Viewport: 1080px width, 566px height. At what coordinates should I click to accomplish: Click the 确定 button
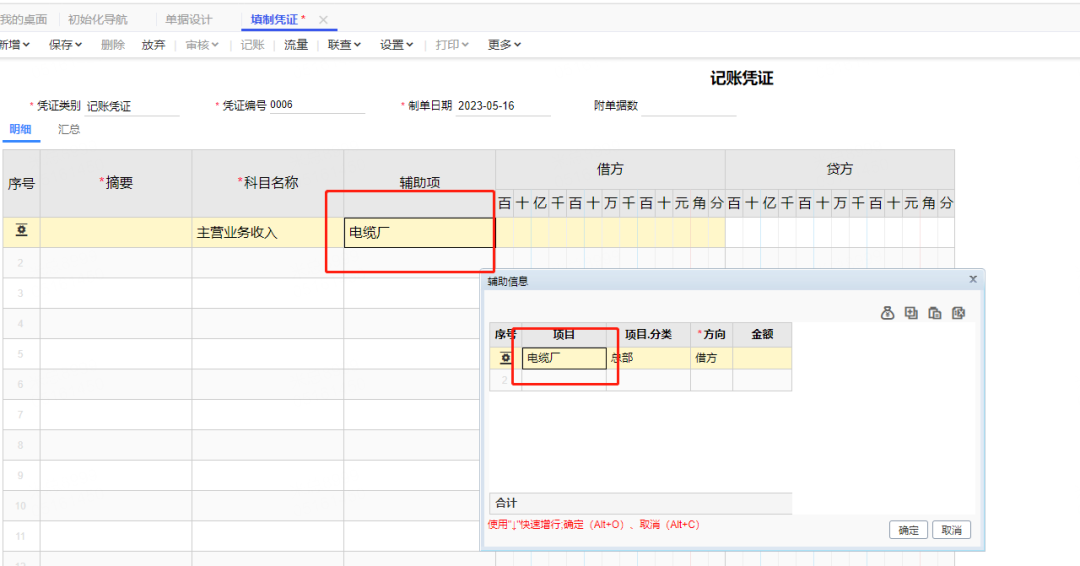point(908,530)
